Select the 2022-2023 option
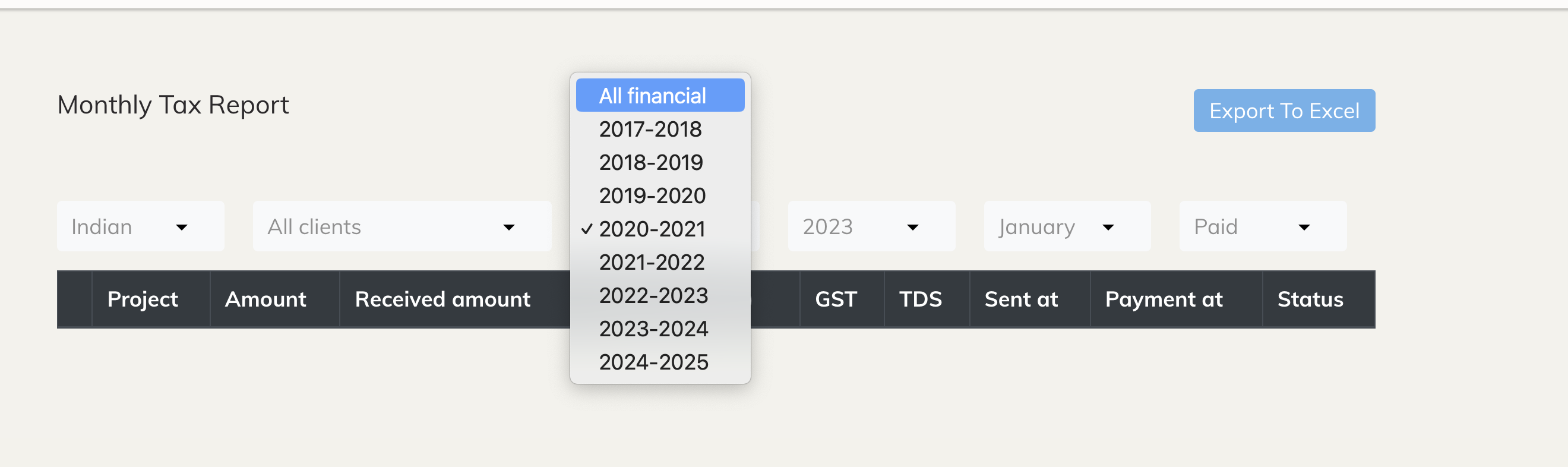 tap(654, 295)
